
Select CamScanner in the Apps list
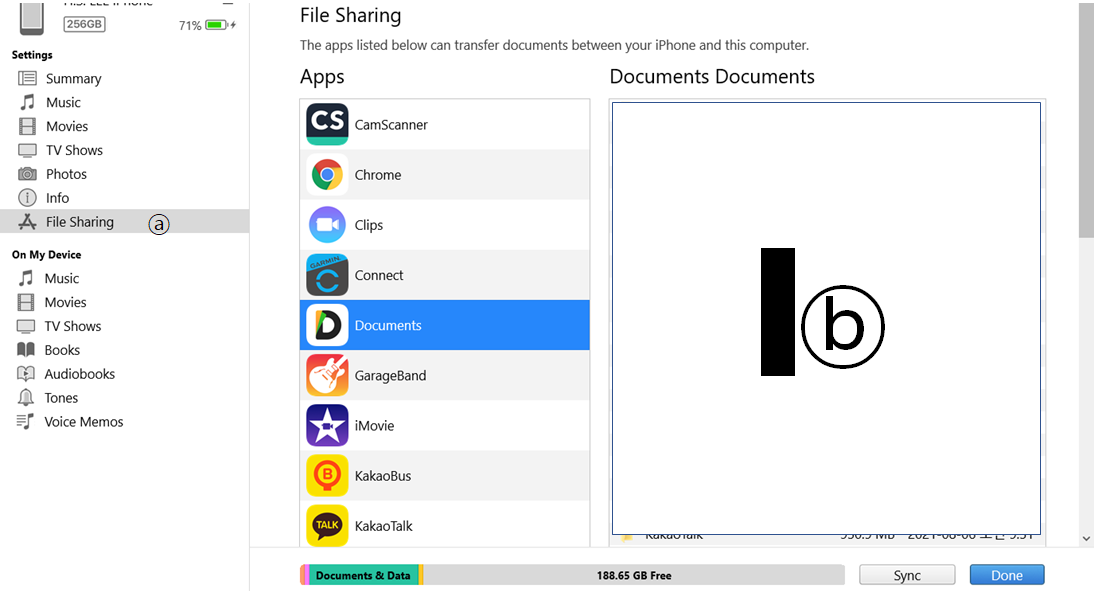point(444,124)
